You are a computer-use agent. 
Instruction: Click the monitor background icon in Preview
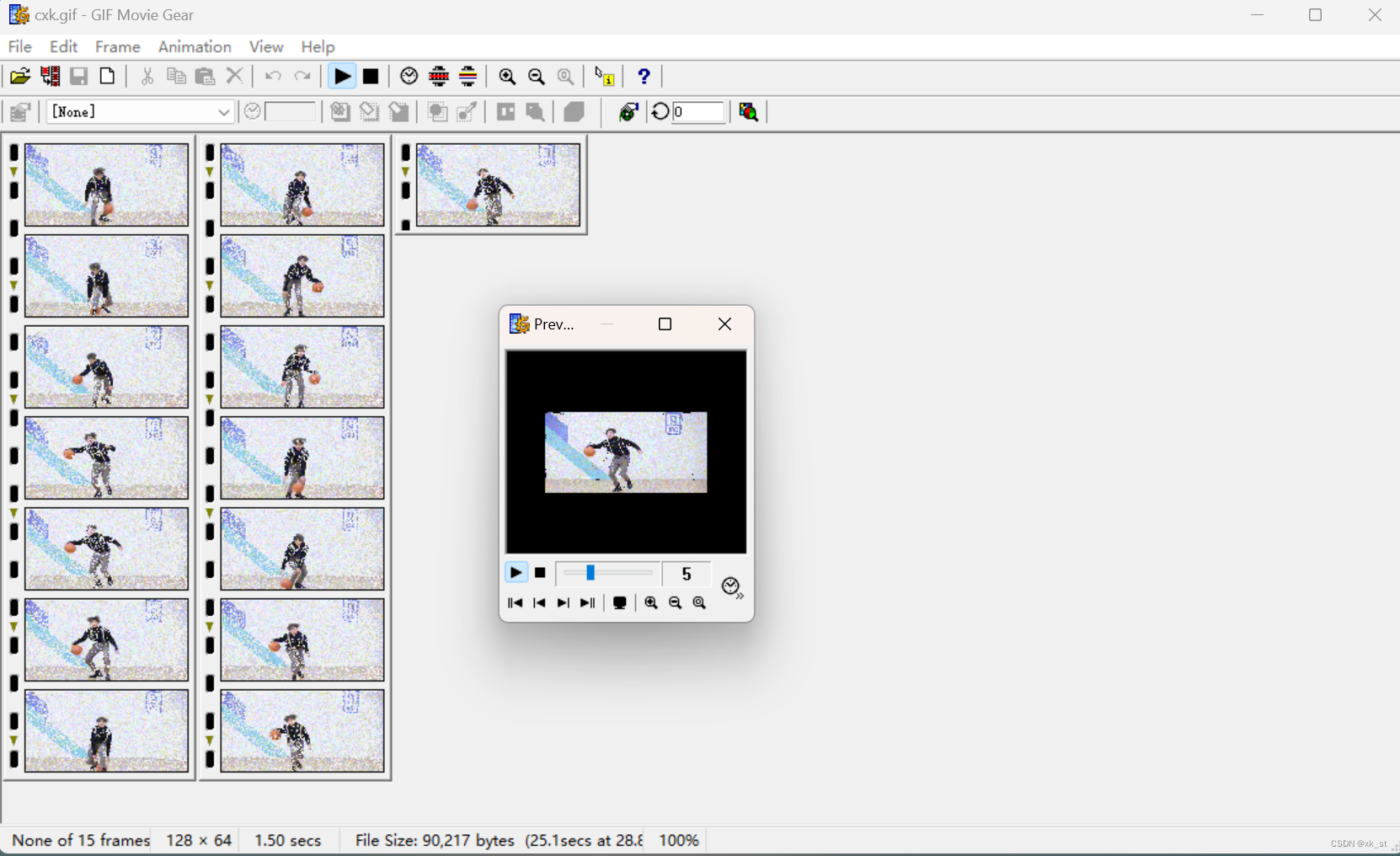click(620, 603)
